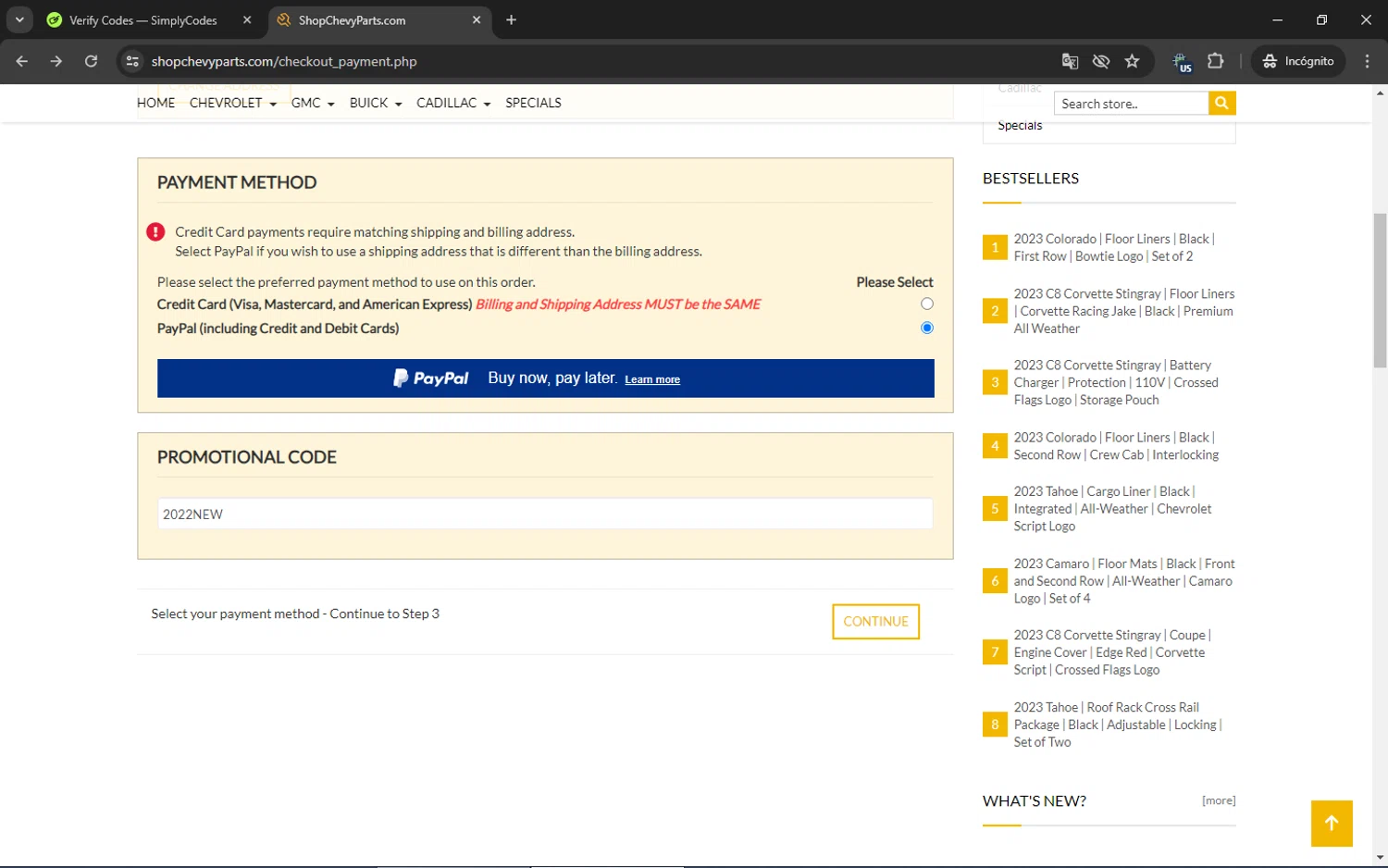Viewport: 1388px width, 868px height.
Task: Click the Search store input field
Action: point(1131,104)
